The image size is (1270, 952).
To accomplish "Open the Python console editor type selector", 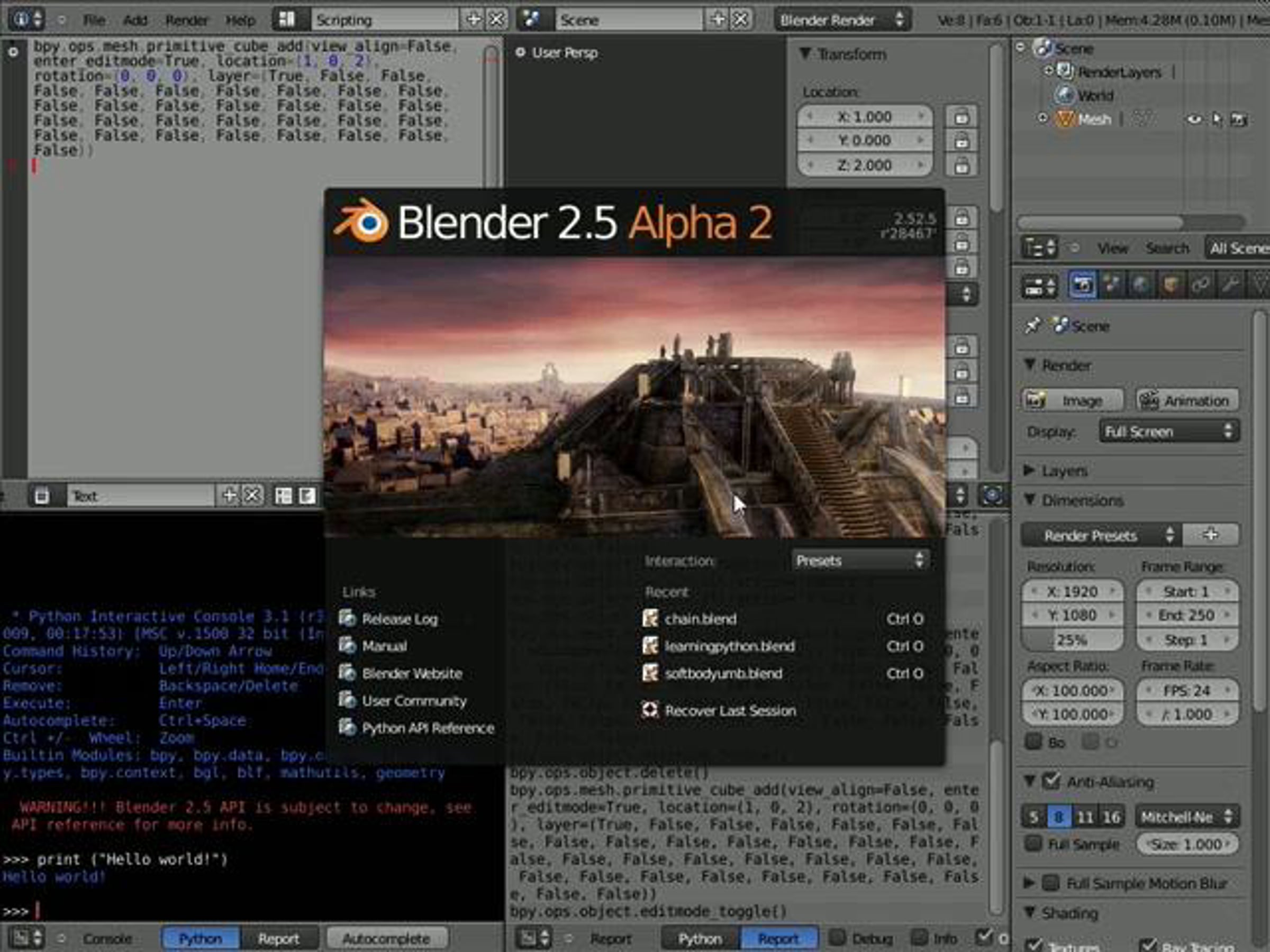I will coord(28,939).
